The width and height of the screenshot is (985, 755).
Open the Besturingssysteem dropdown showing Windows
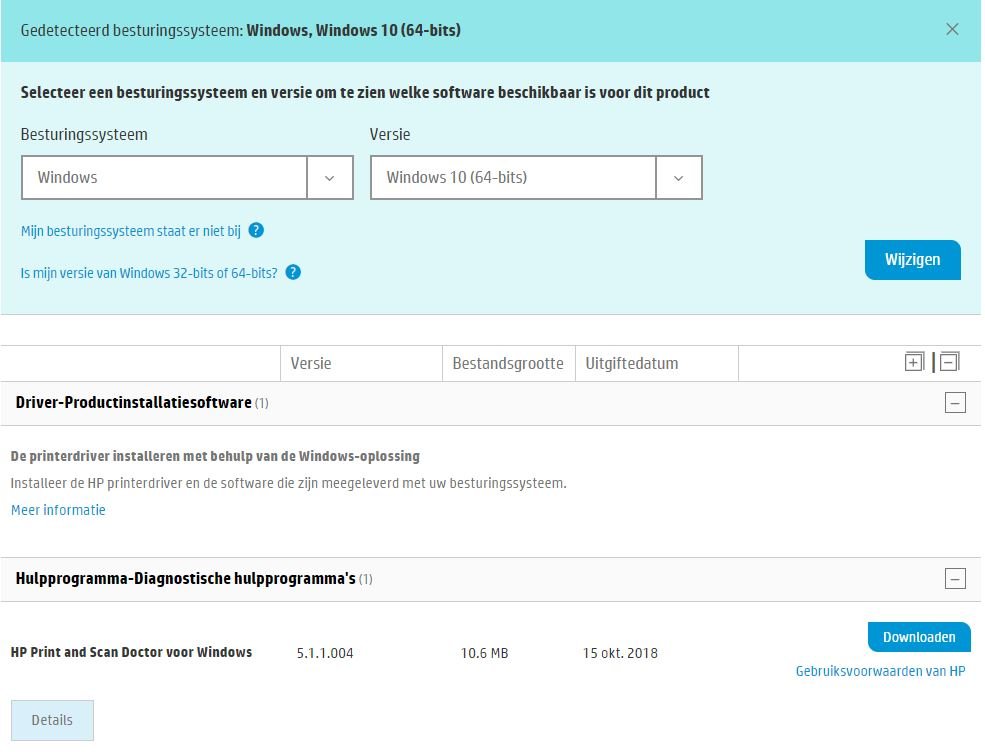click(x=187, y=178)
